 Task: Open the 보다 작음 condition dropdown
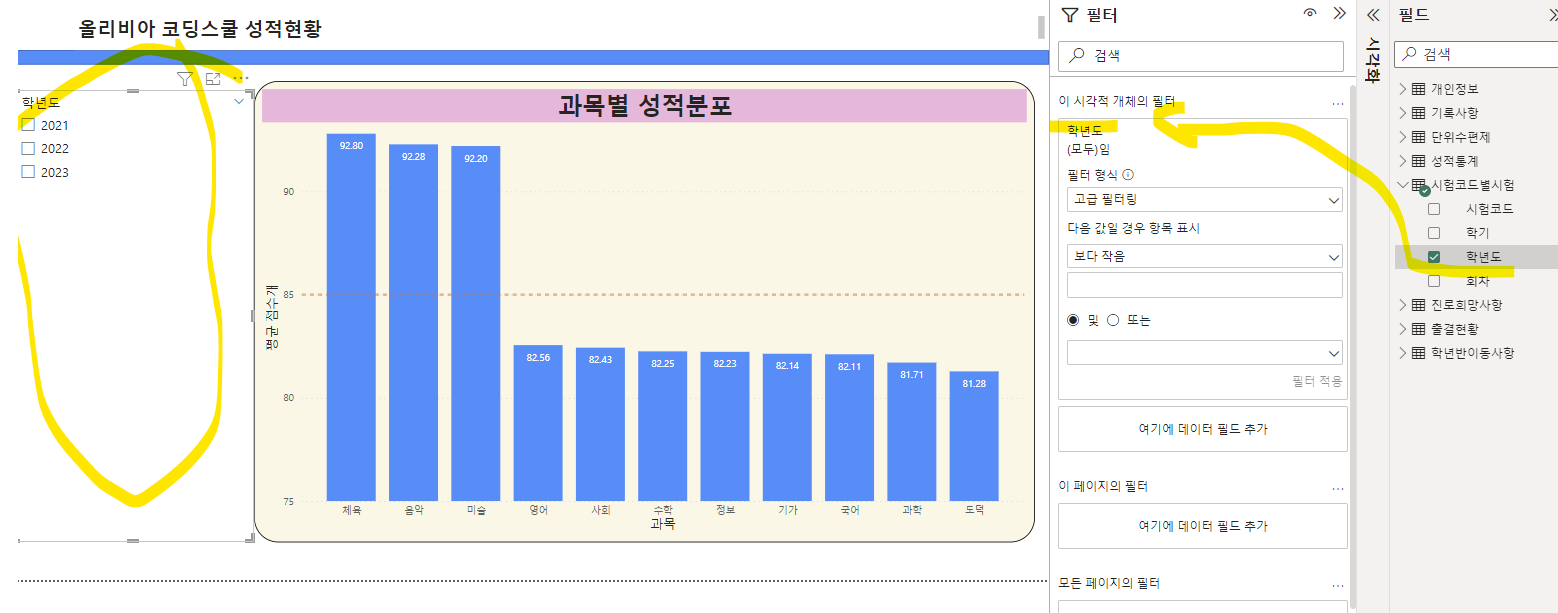tap(1205, 256)
